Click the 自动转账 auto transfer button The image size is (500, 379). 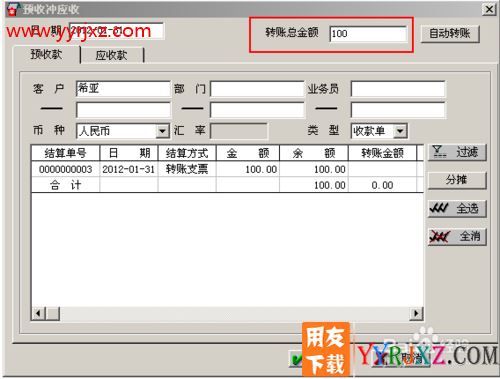[x=450, y=34]
